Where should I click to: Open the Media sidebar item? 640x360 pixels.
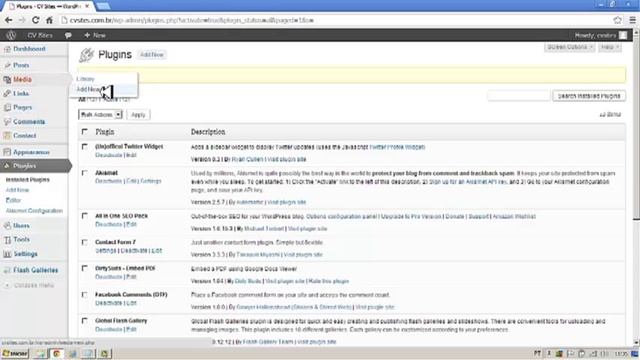tap(22, 80)
